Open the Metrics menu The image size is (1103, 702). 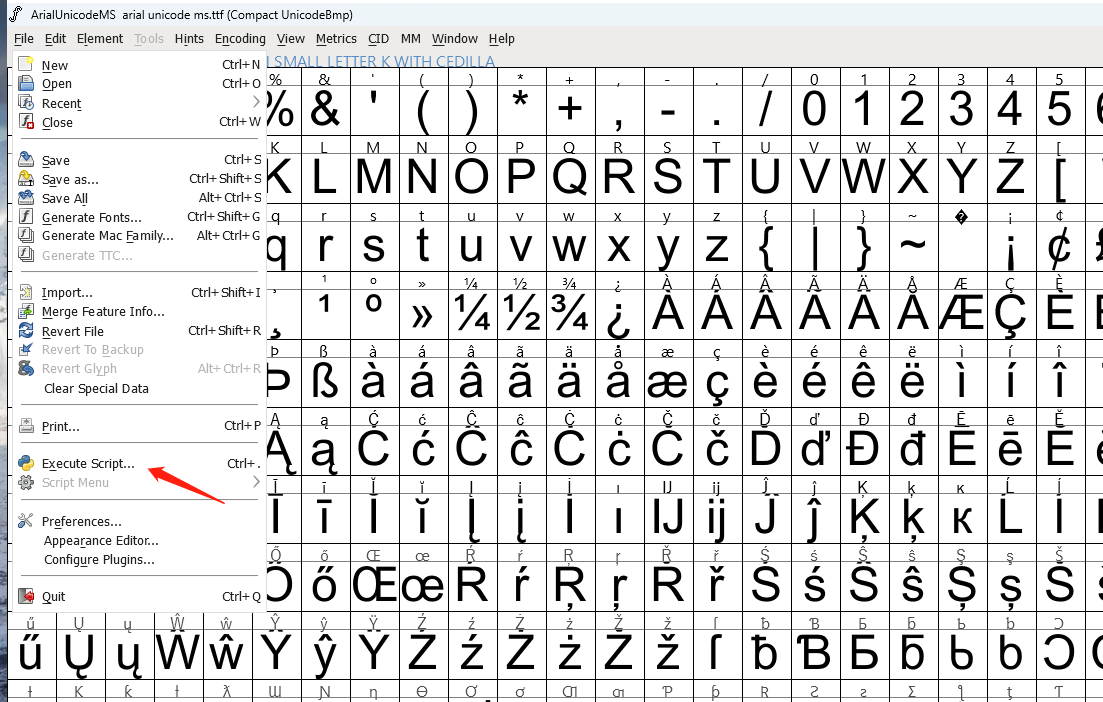[x=336, y=39]
